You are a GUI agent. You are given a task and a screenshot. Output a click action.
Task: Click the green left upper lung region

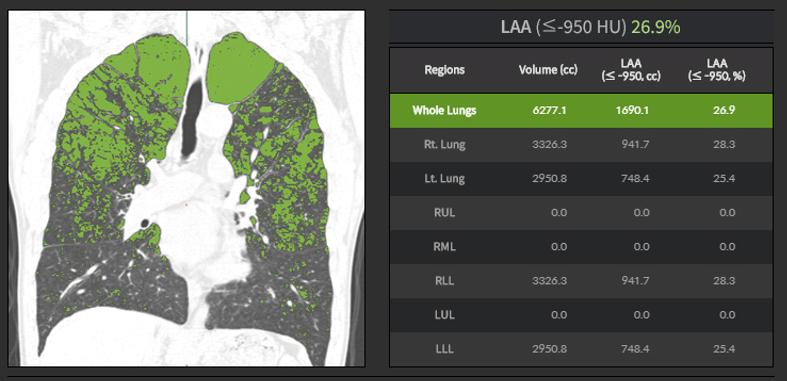(239, 70)
